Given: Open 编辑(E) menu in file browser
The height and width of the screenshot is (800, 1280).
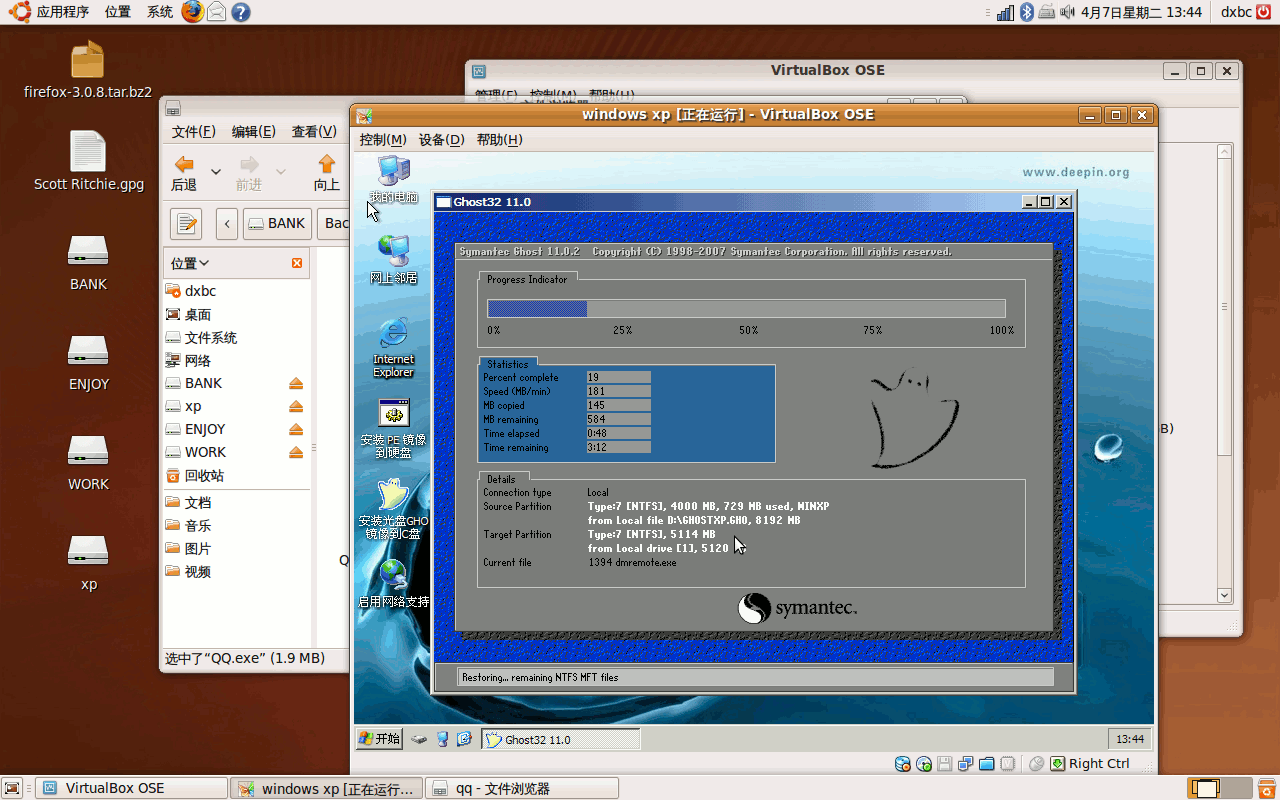Looking at the screenshot, I should [x=254, y=132].
